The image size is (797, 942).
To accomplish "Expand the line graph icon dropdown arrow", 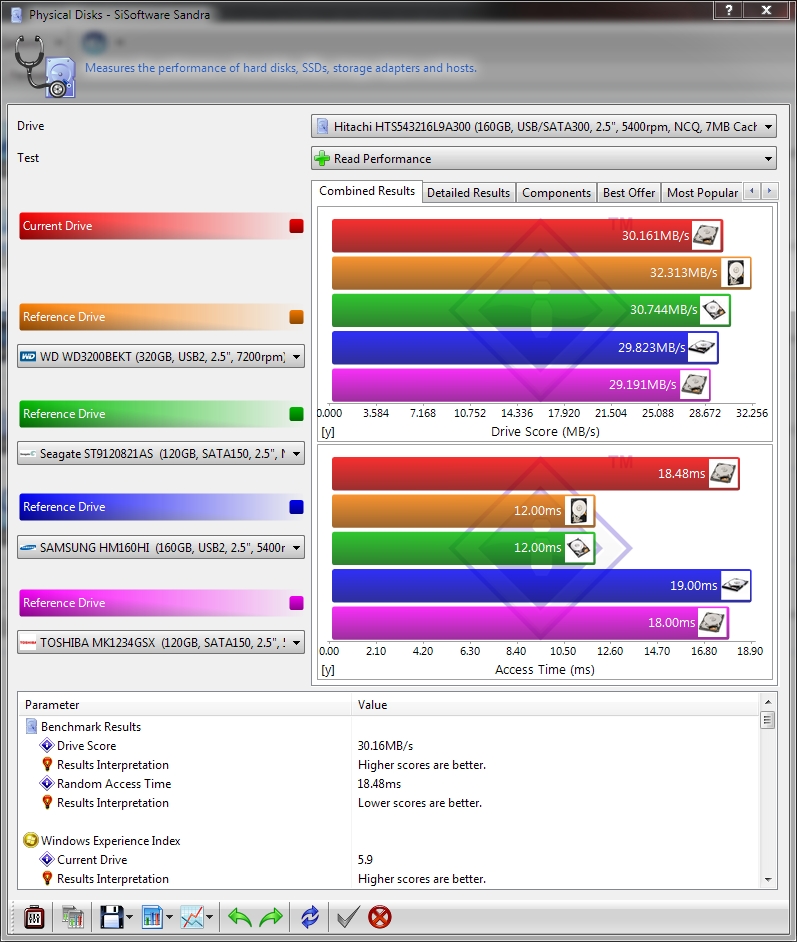I will [210, 917].
